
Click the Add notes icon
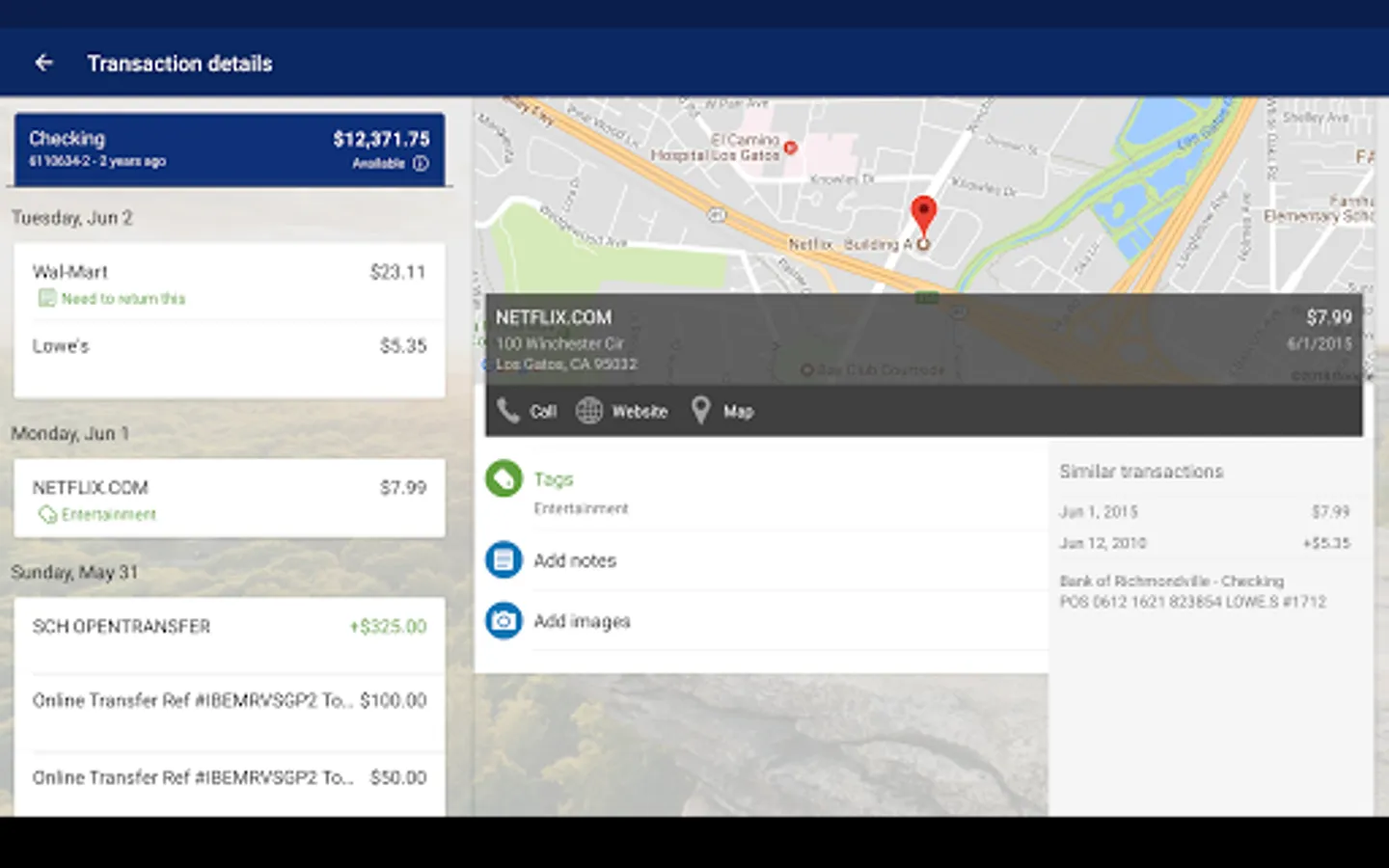pyautogui.click(x=504, y=559)
